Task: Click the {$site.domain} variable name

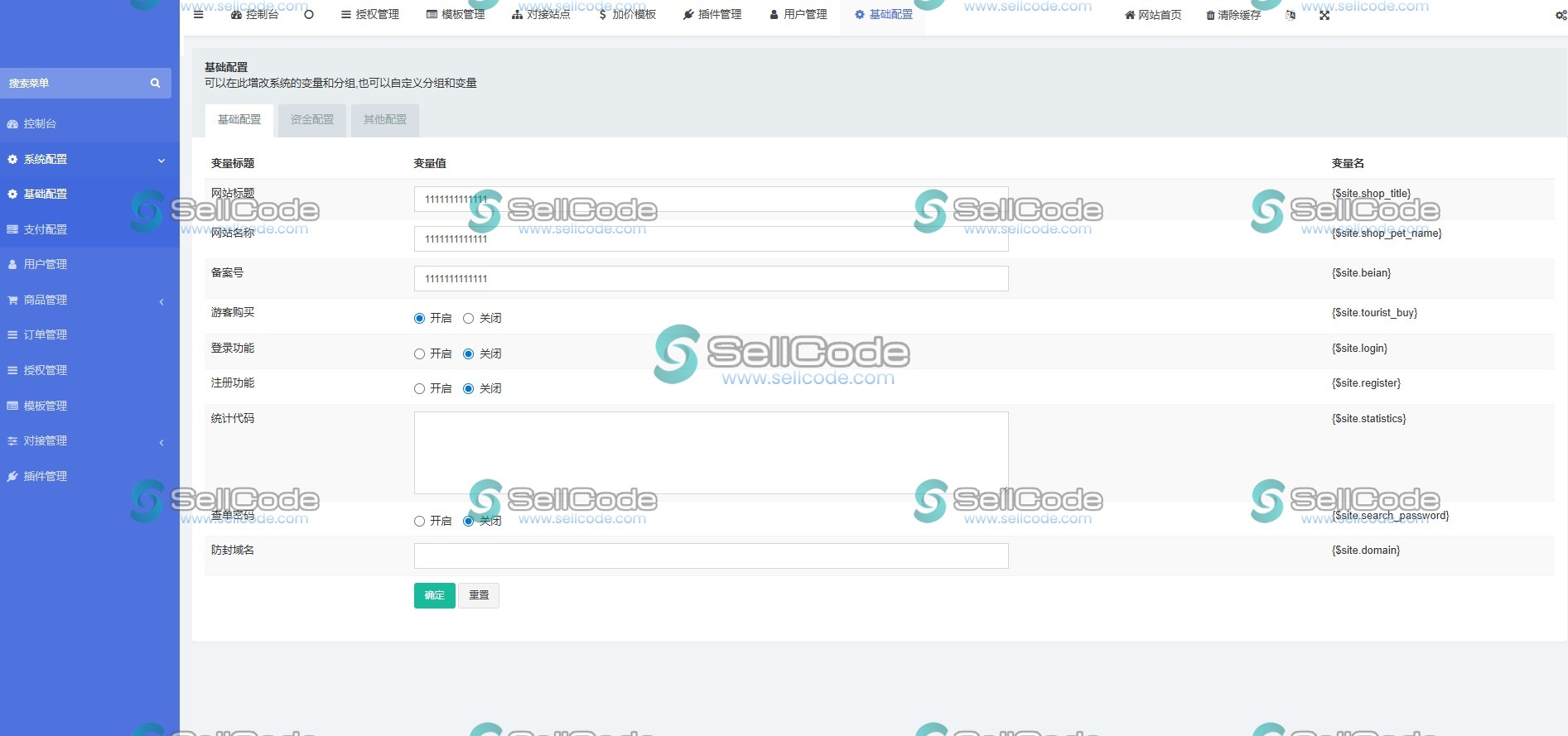Action: (x=1366, y=550)
